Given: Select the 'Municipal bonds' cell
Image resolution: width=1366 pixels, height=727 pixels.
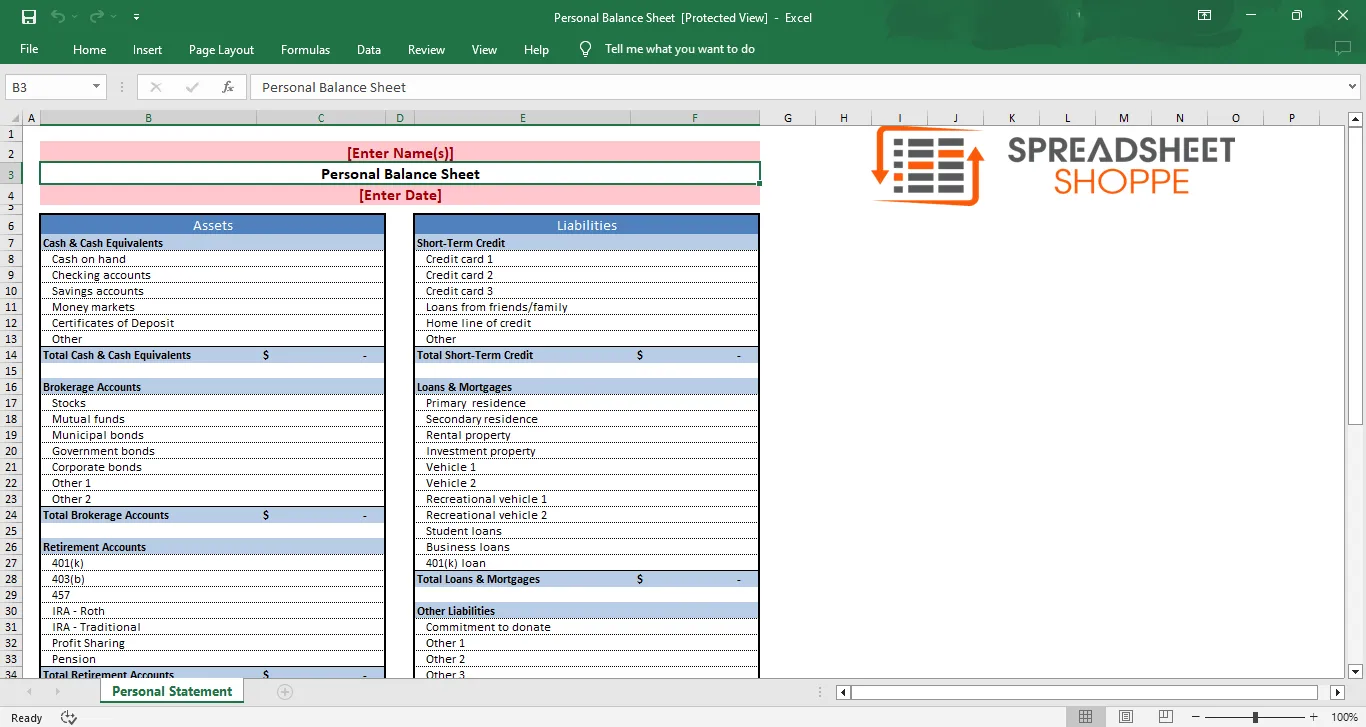Looking at the screenshot, I should click(x=148, y=435).
